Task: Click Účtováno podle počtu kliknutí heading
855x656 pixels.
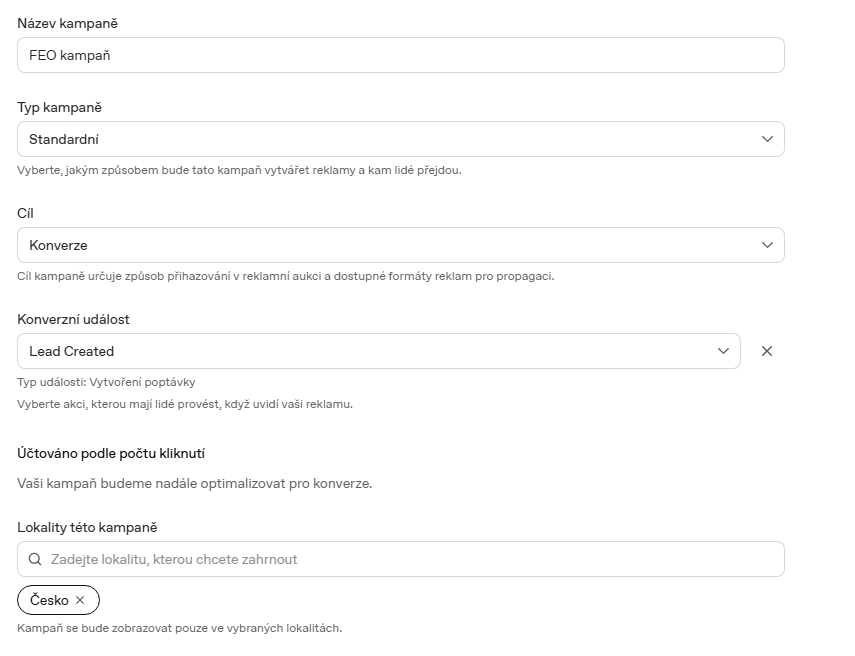Action: click(111, 453)
